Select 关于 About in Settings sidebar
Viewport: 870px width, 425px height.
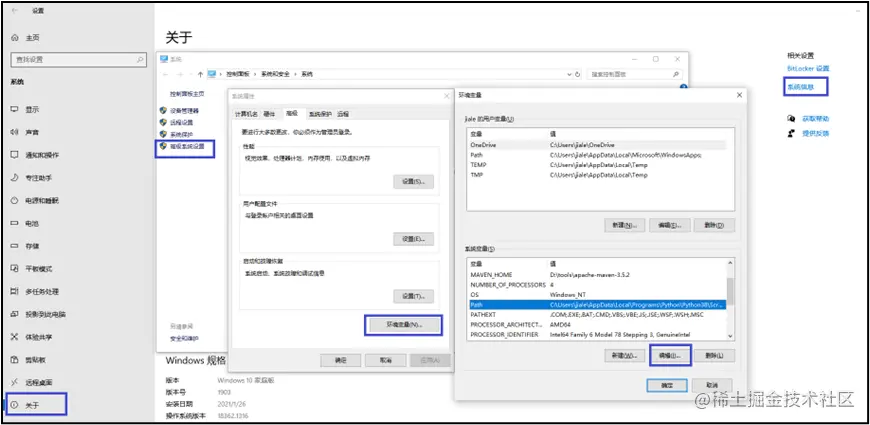click(36, 405)
